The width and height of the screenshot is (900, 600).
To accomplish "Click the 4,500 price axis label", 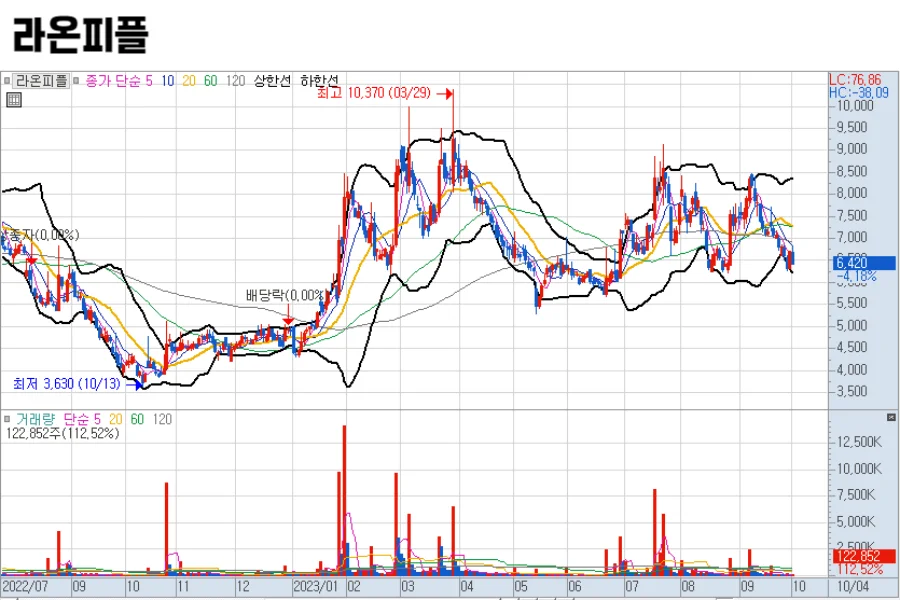I will (x=852, y=348).
